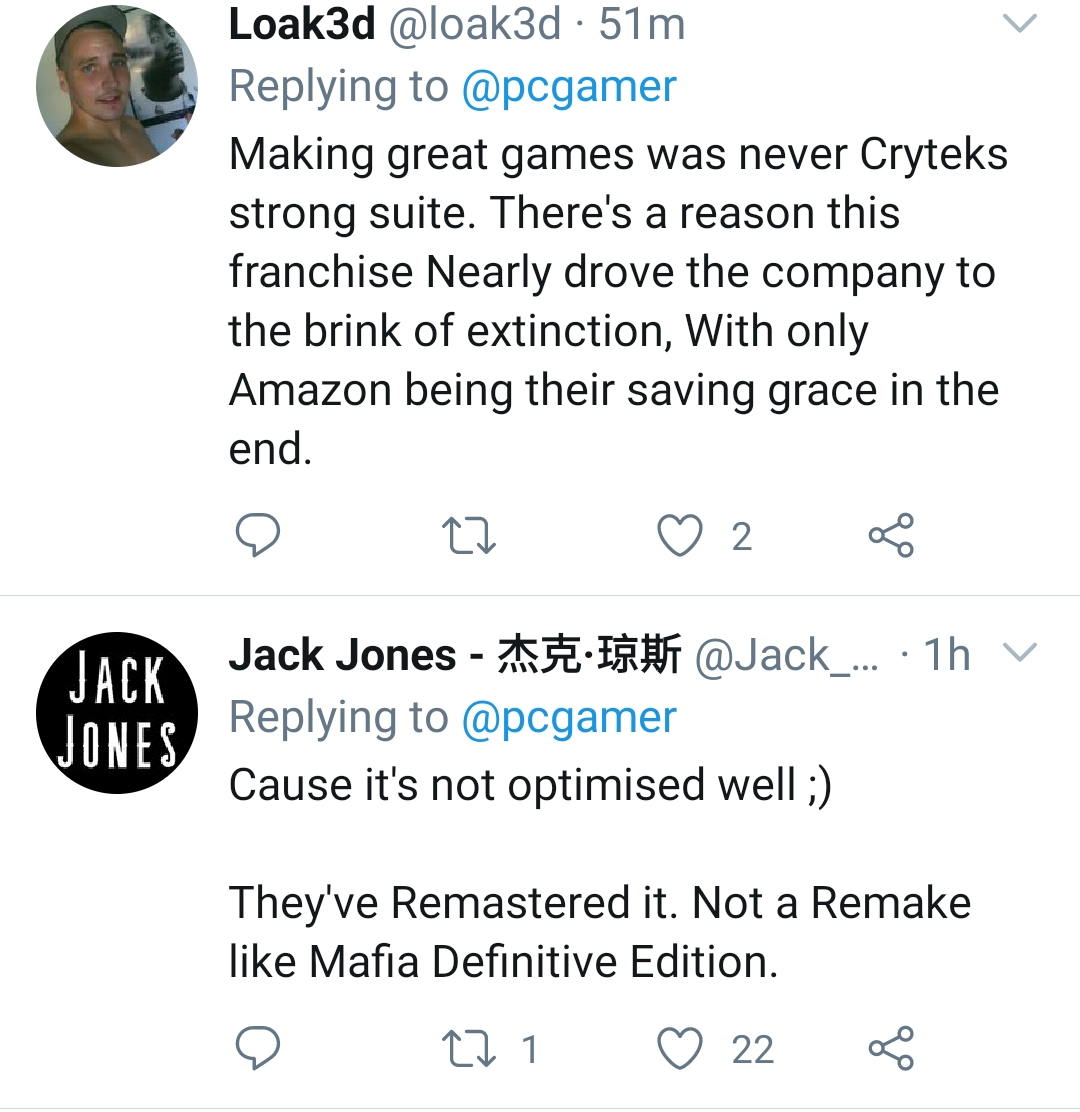Open options chevron on Jack Jones' tweet

tap(1020, 653)
